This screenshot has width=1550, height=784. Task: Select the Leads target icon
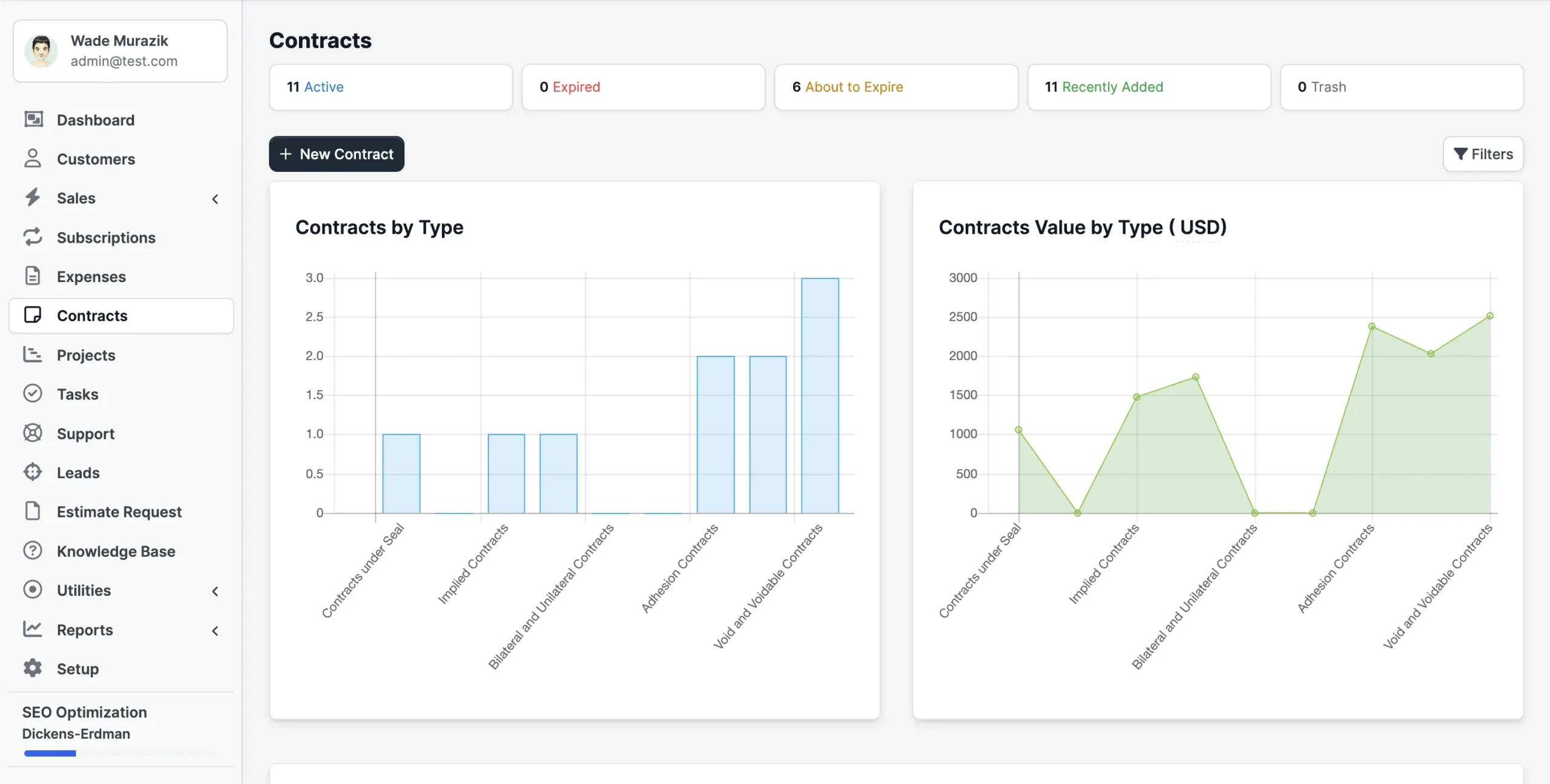(x=33, y=472)
